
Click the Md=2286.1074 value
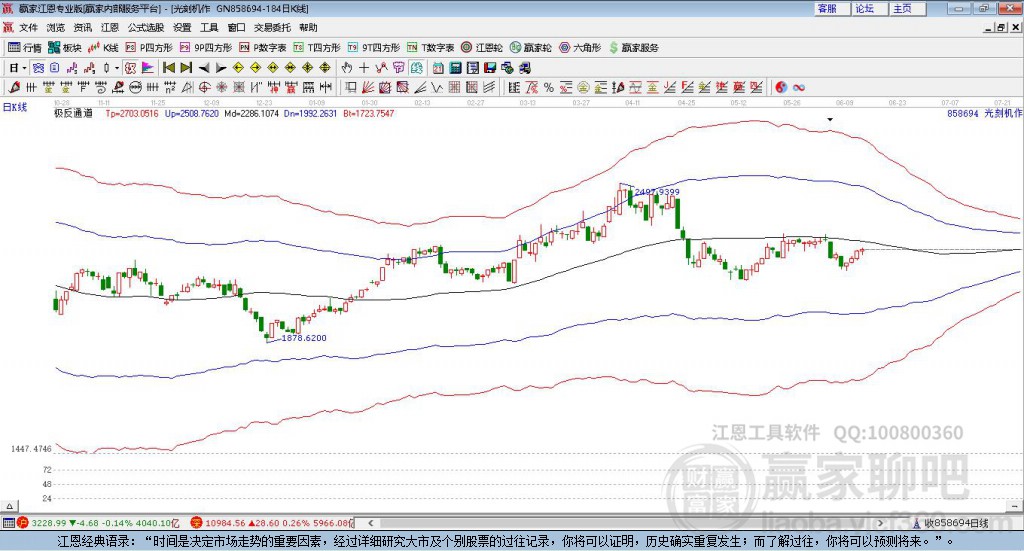pyautogui.click(x=251, y=114)
